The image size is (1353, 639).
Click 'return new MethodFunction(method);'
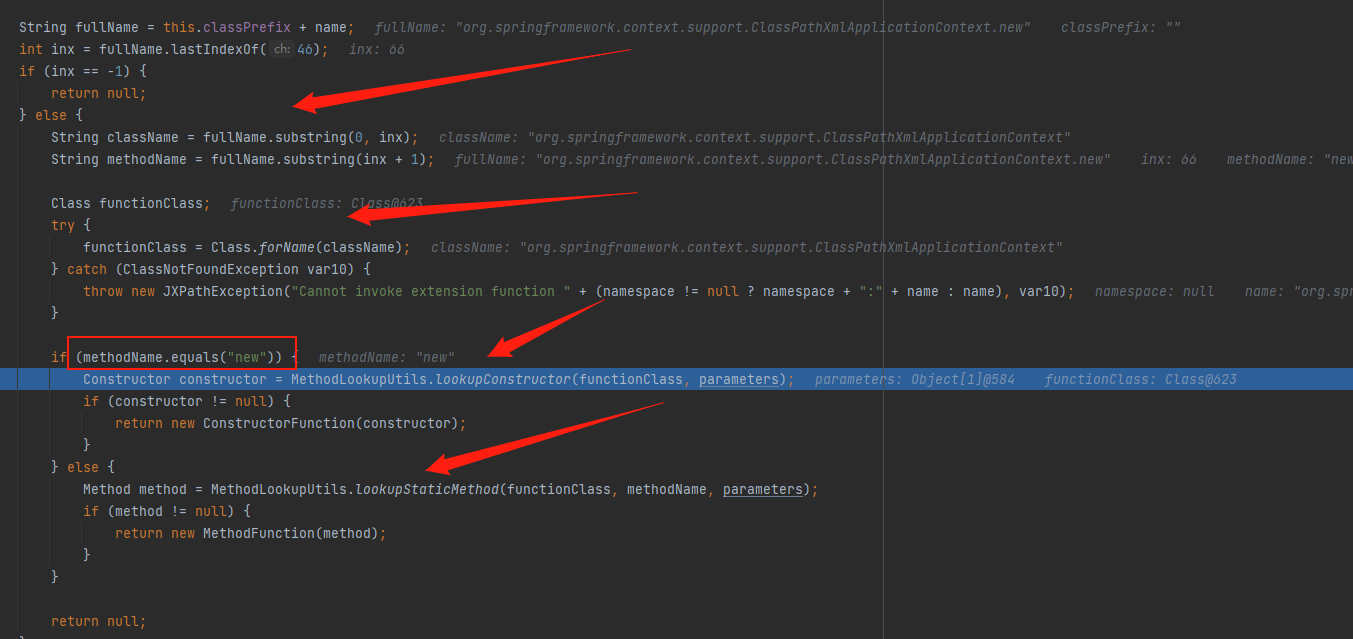(x=251, y=533)
